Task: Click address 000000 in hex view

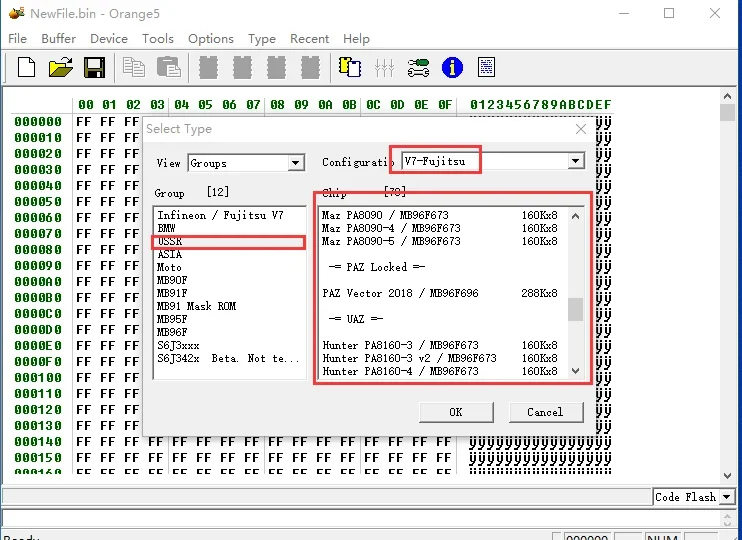Action: [x=38, y=122]
